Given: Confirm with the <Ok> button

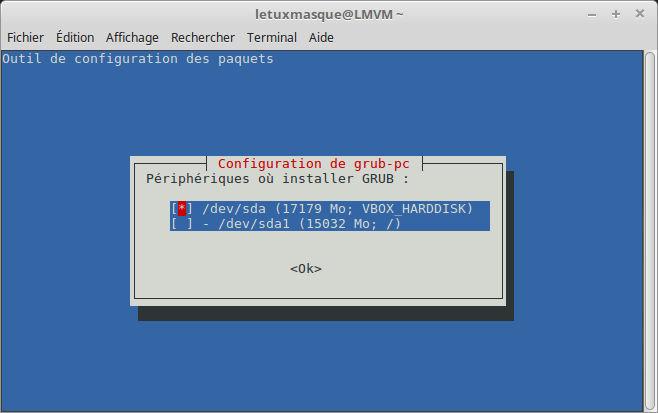Looking at the screenshot, I should click(306, 269).
